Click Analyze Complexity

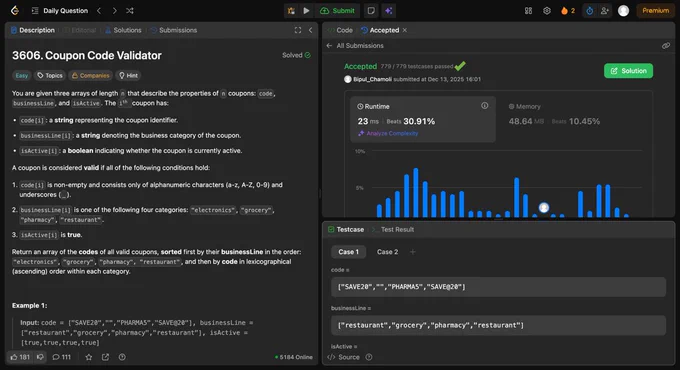click(x=388, y=134)
